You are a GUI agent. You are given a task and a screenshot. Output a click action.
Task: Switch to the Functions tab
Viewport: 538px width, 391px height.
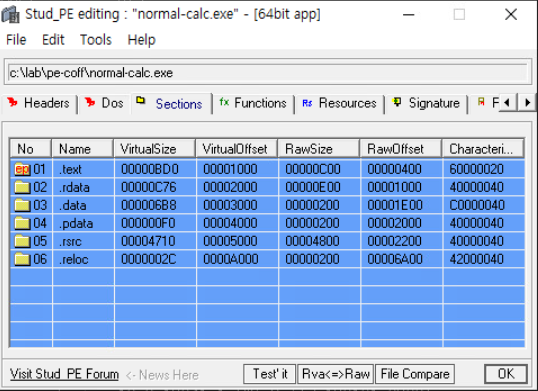[253, 103]
